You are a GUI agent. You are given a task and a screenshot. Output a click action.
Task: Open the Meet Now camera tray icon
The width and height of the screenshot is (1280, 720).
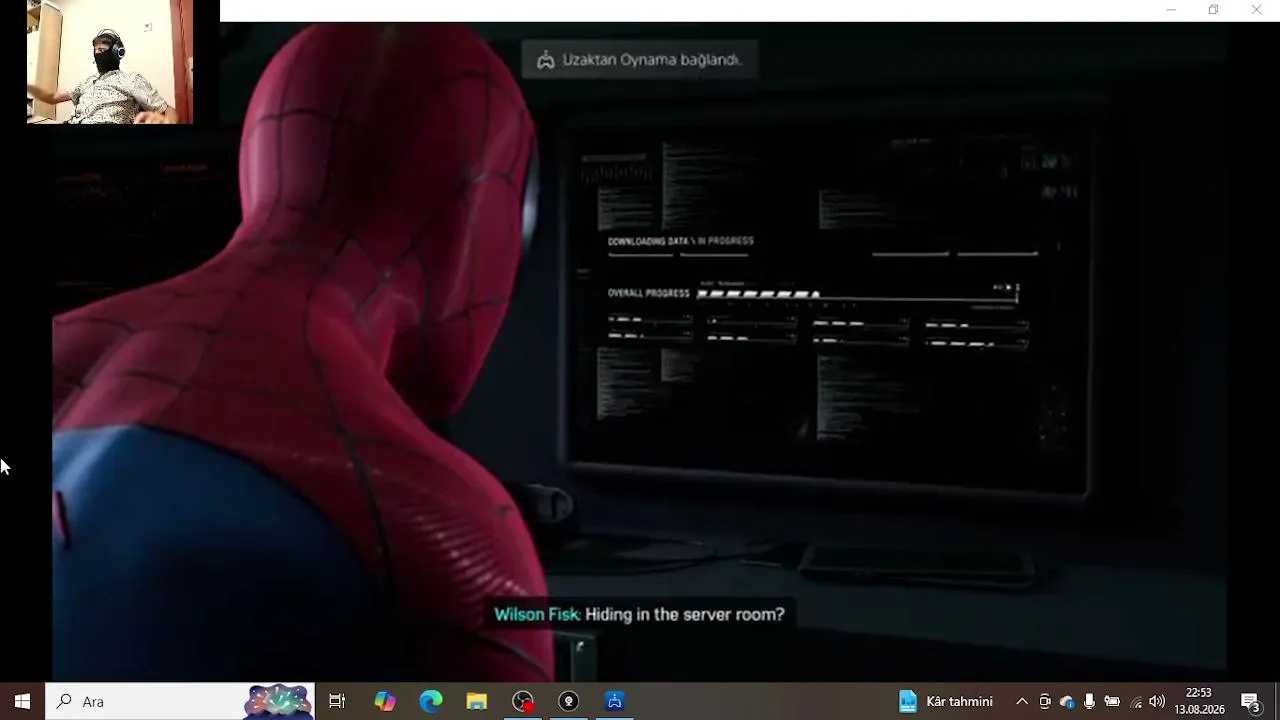click(1045, 702)
